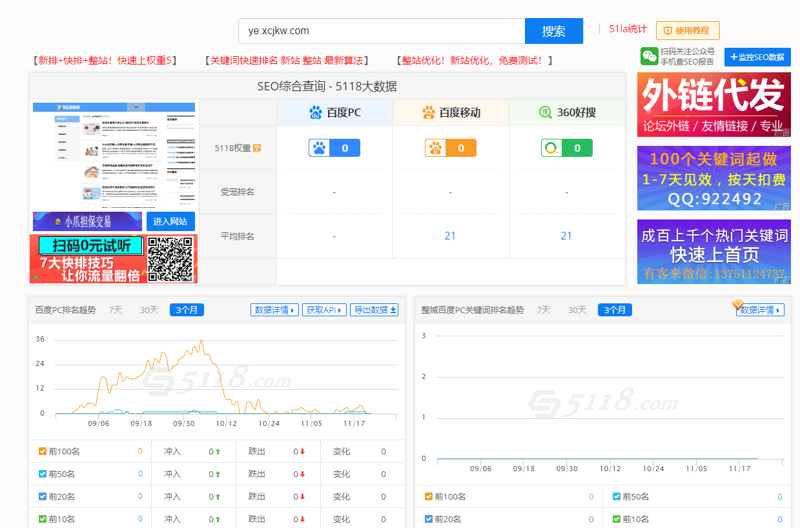Select 7天 in 整域百度PC关键词排名趋势 panel
Image resolution: width=800 pixels, height=528 pixels.
coord(543,310)
